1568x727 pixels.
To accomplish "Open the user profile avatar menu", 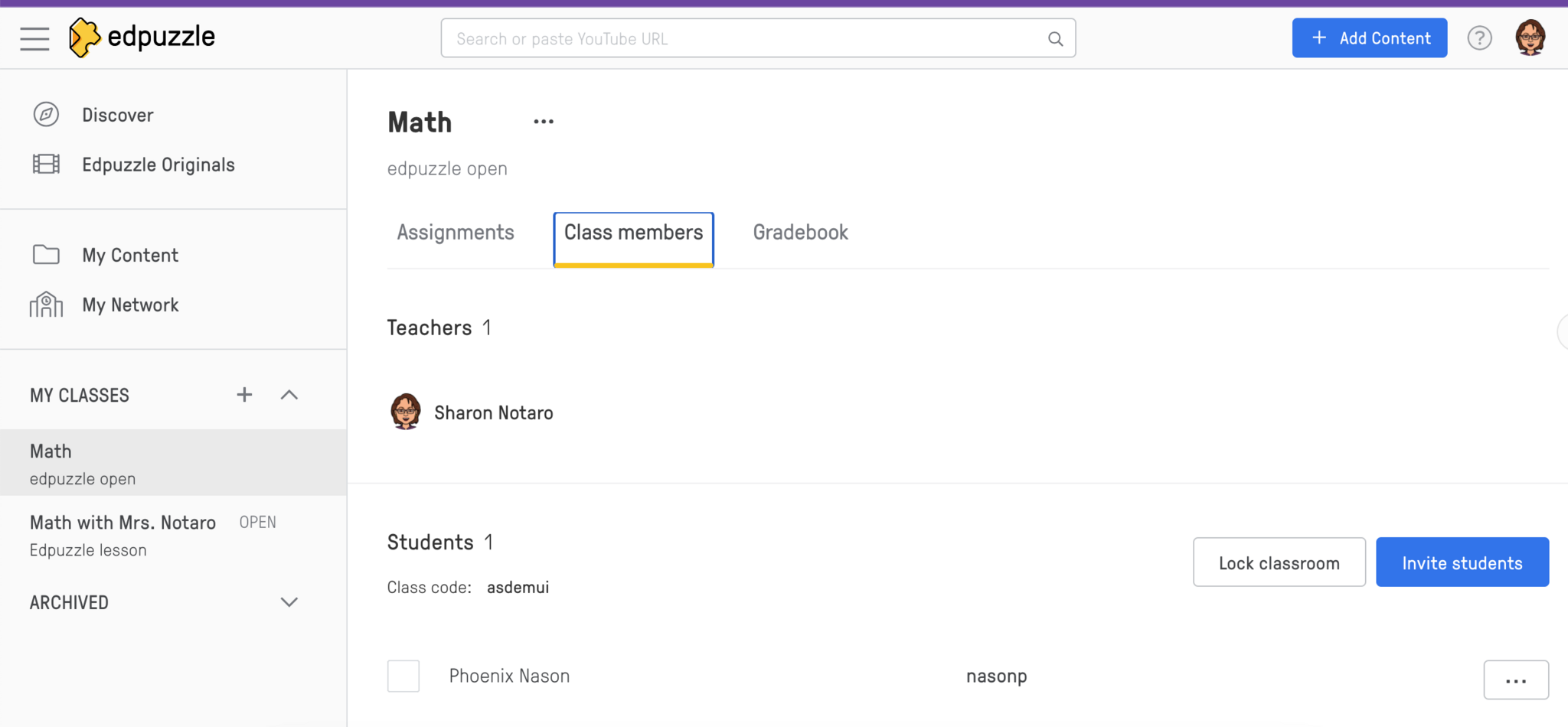I will coord(1530,37).
